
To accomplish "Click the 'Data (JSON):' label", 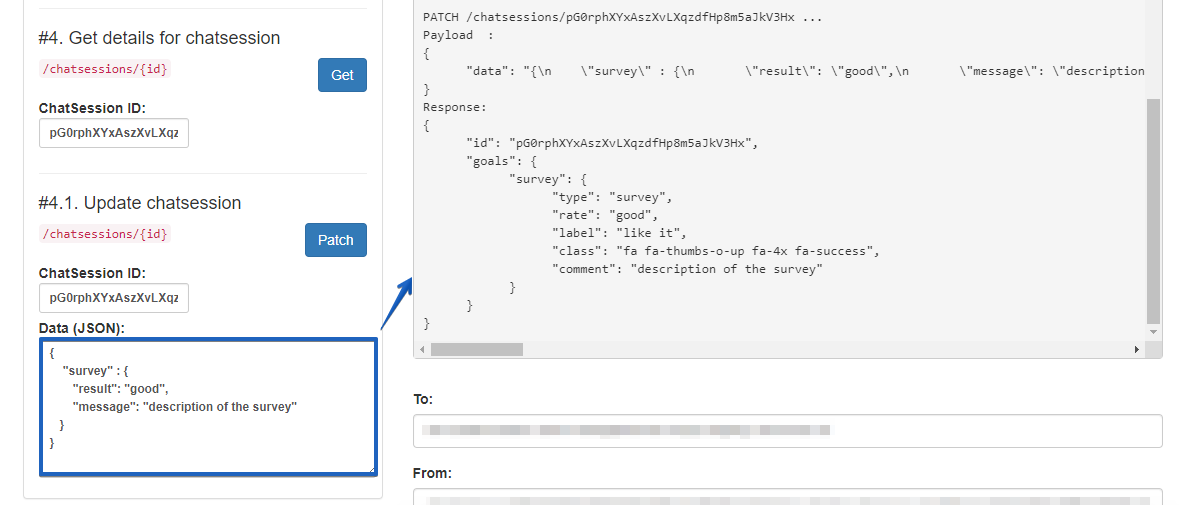I will point(82,328).
